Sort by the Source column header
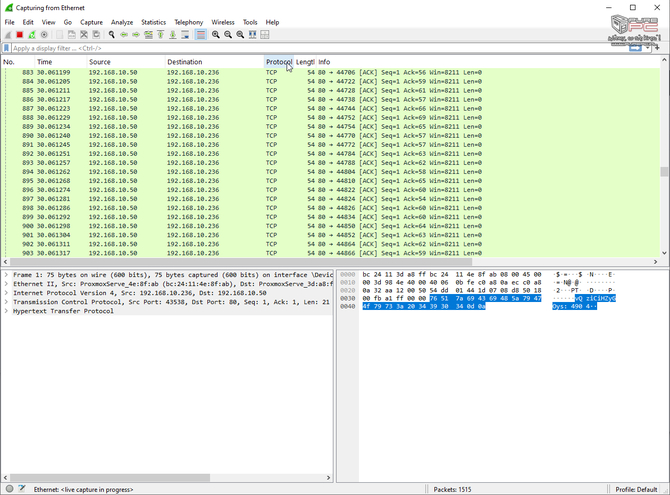Viewport: 670px width, 495px height. click(126, 62)
